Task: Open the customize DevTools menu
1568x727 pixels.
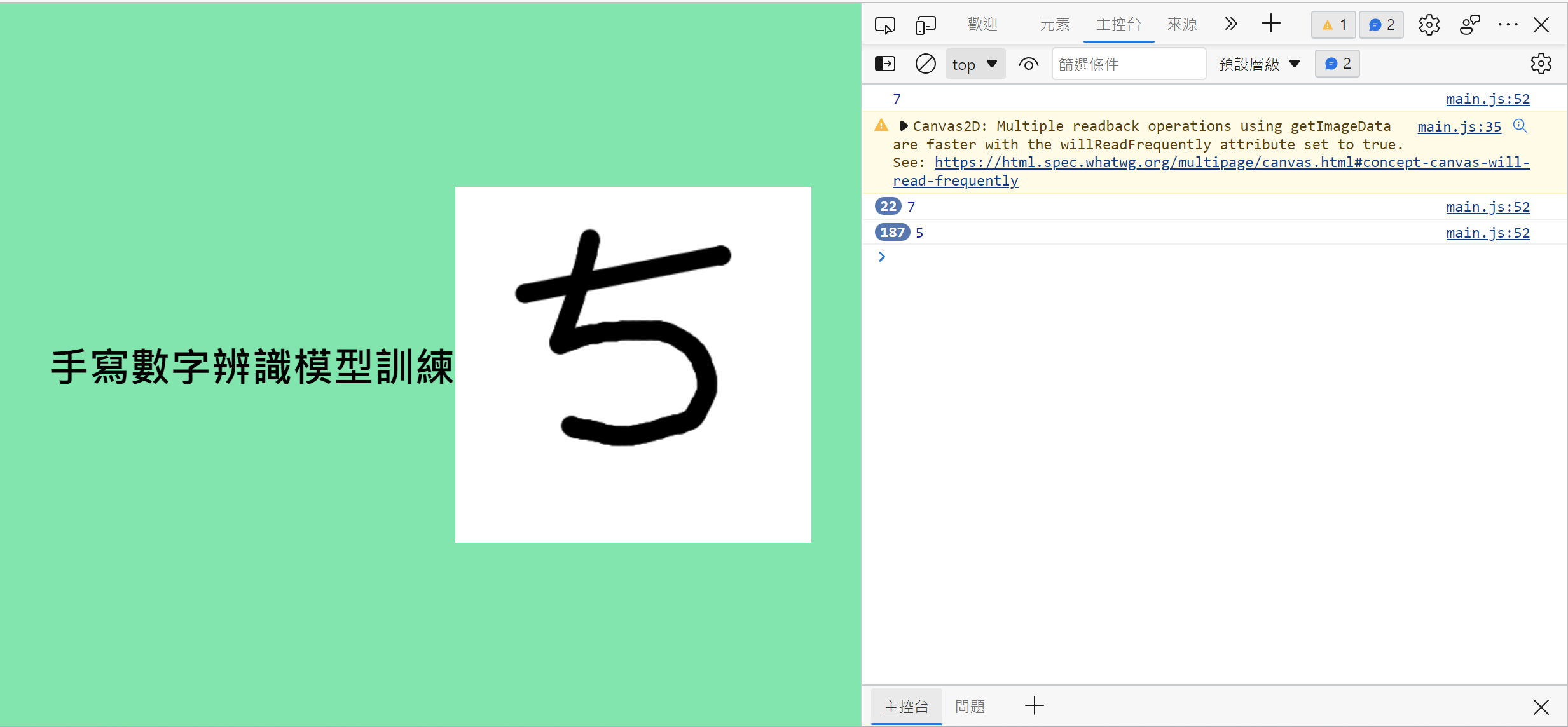Action: 1508,24
